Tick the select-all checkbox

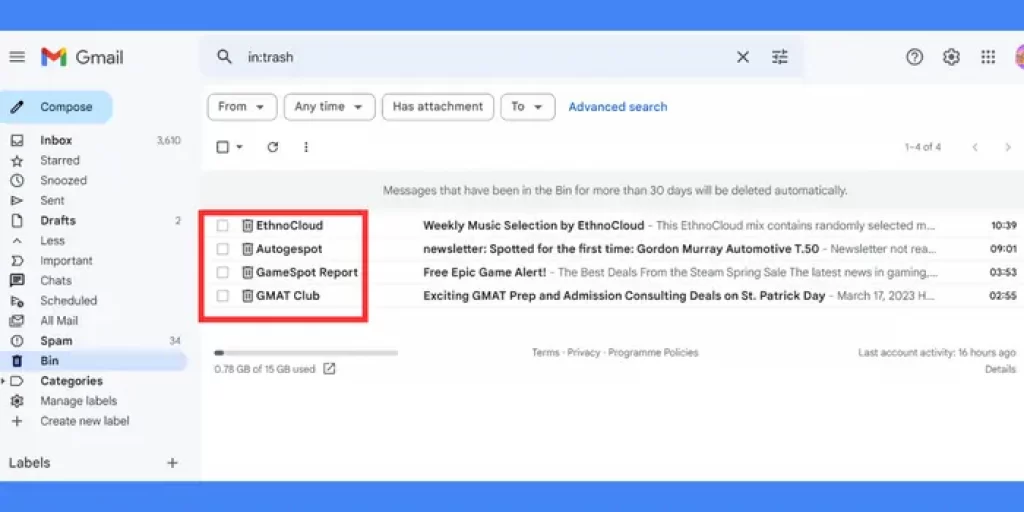223,147
